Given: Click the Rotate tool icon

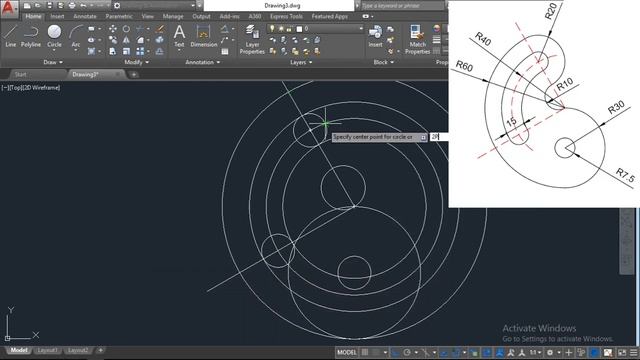Looking at the screenshot, I should pos(126,29).
